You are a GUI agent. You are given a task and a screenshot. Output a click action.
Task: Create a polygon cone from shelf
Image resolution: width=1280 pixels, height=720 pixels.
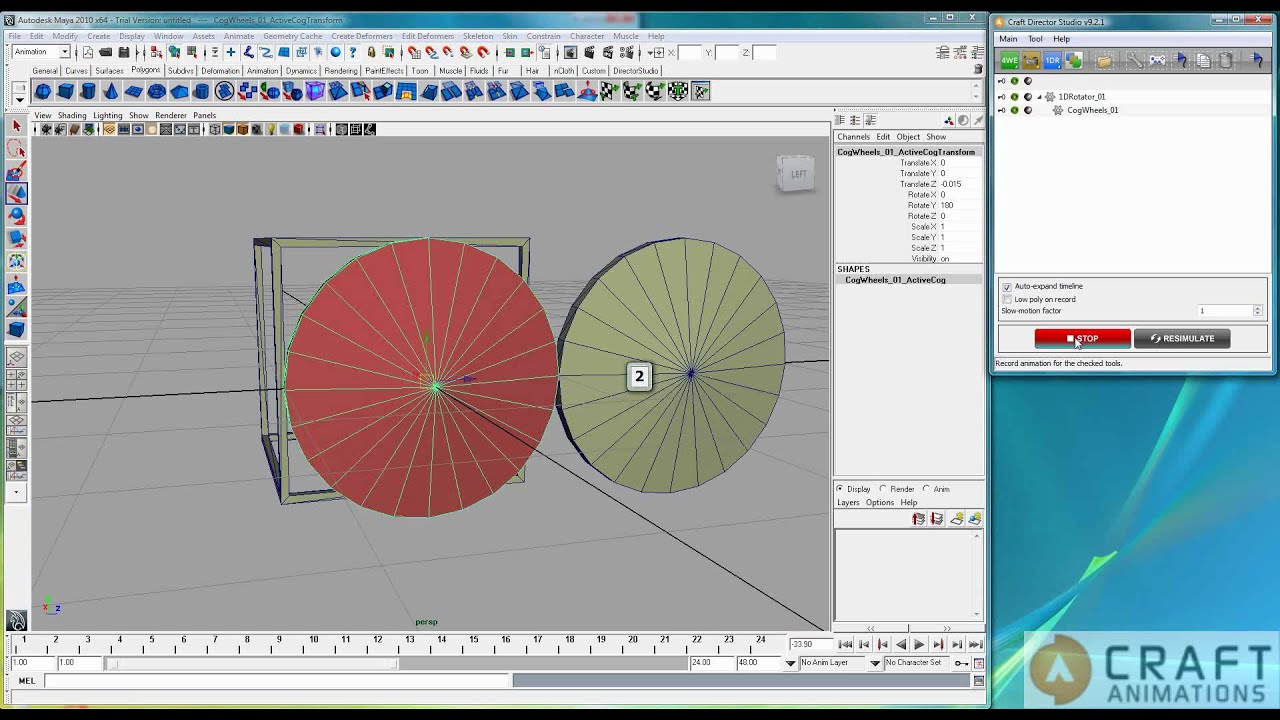(110, 91)
